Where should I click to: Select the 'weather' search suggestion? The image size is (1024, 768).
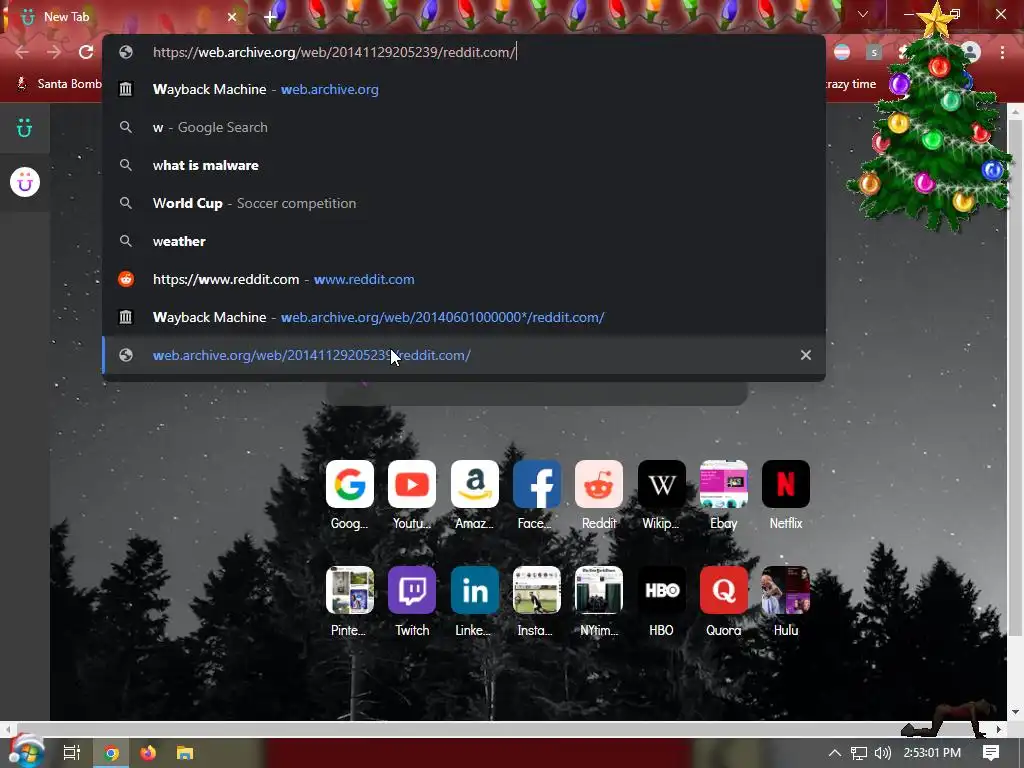pyautogui.click(x=464, y=241)
